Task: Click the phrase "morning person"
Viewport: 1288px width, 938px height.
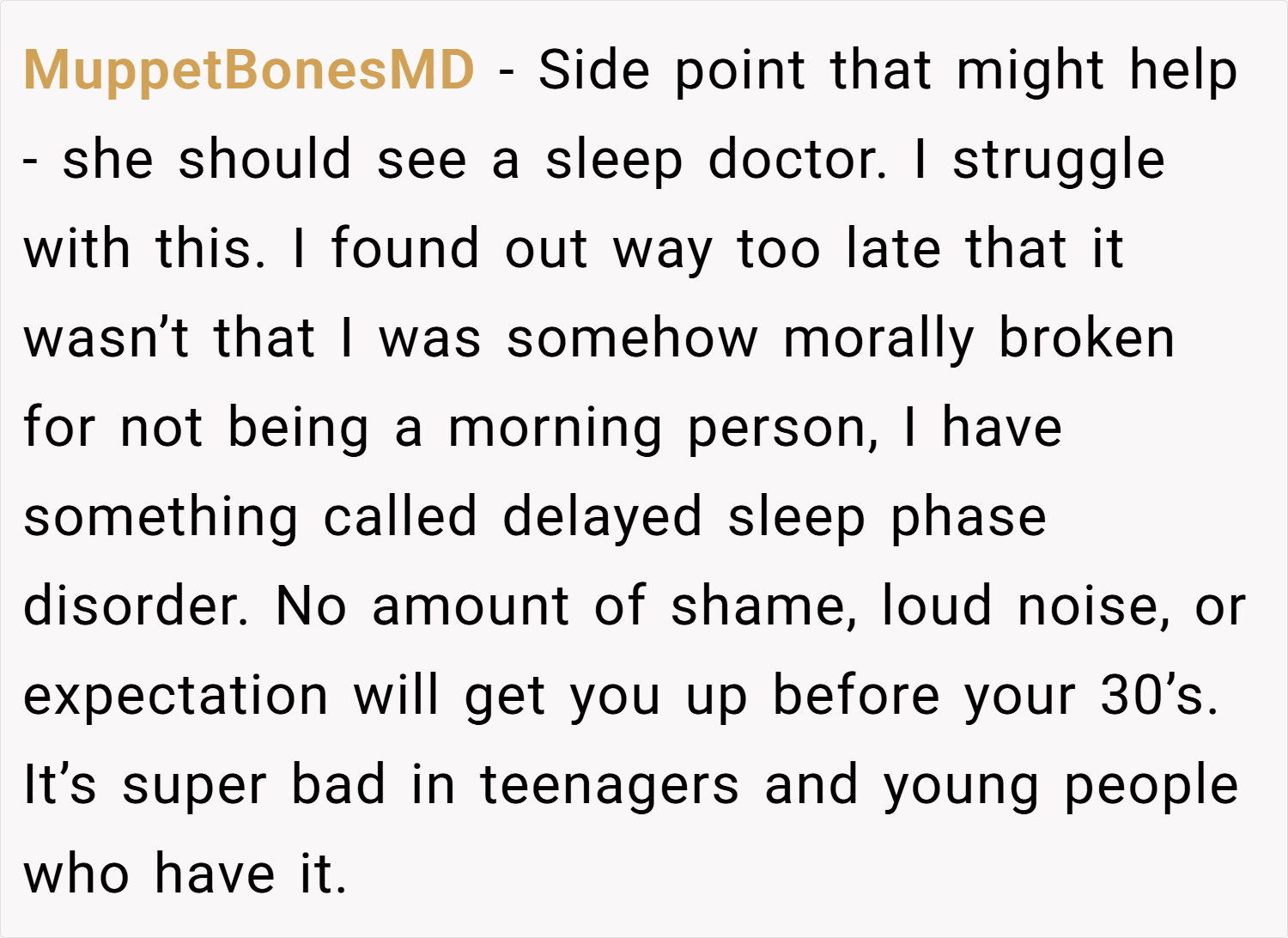Action: click(x=663, y=429)
